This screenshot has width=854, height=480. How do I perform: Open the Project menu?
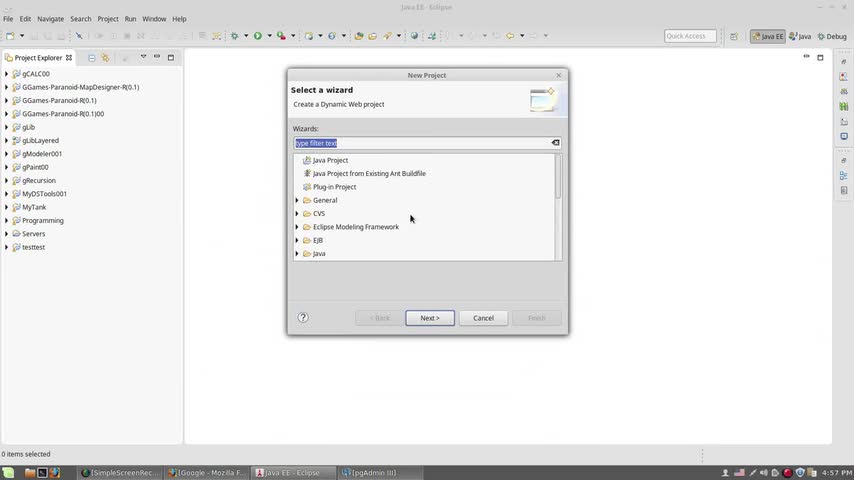pyautogui.click(x=108, y=19)
